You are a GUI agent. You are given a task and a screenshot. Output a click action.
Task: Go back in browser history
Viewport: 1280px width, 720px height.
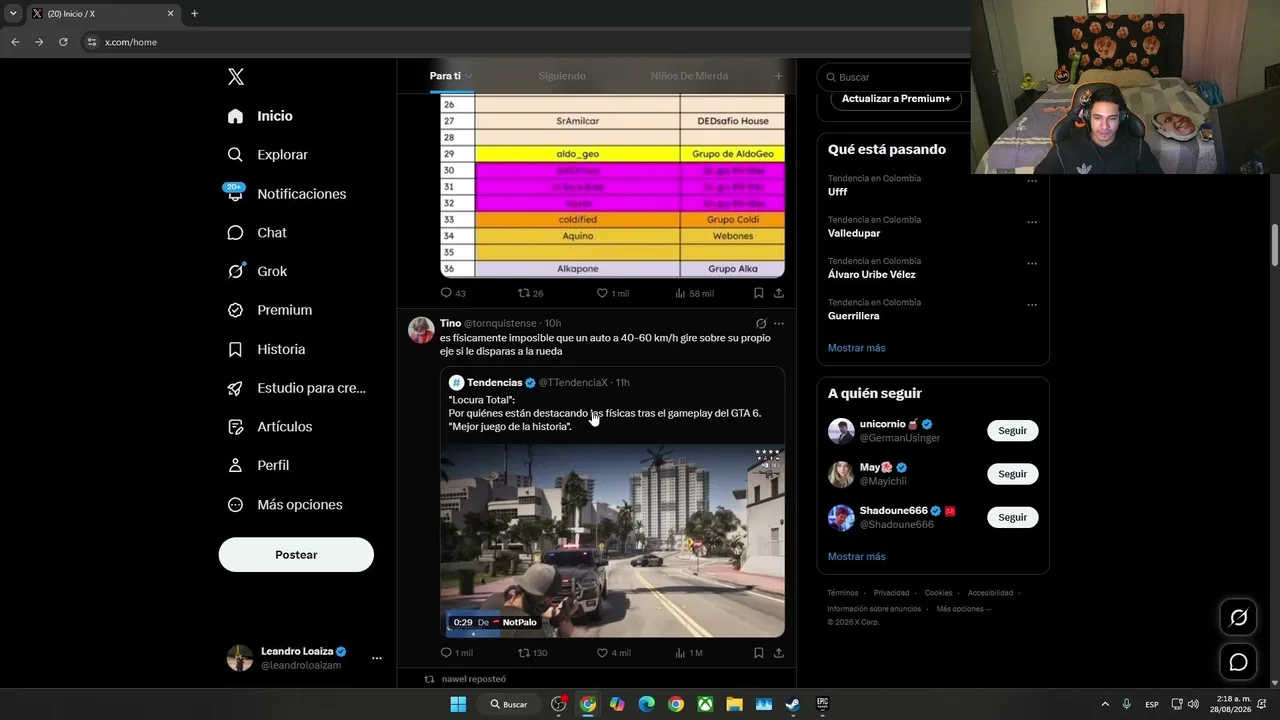pos(15,42)
